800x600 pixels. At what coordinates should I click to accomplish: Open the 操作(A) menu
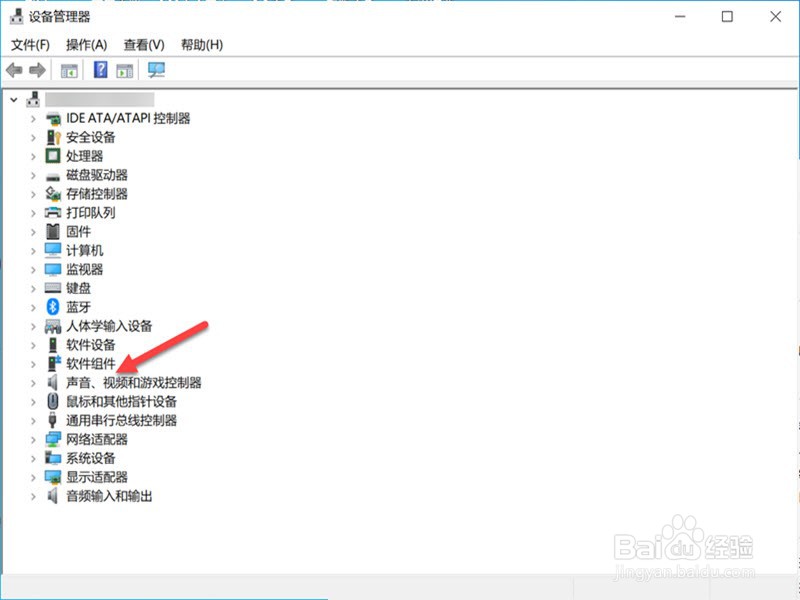click(86, 45)
